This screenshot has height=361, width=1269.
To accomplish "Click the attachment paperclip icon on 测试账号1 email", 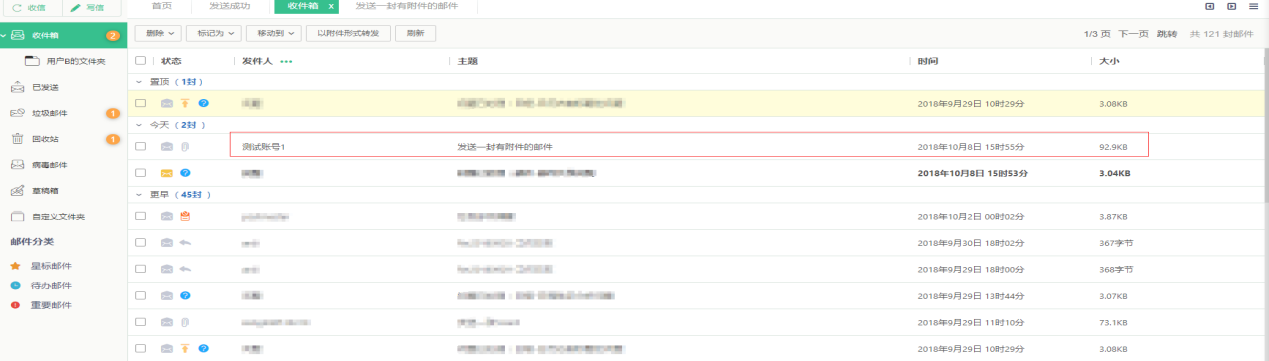I will [x=184, y=147].
